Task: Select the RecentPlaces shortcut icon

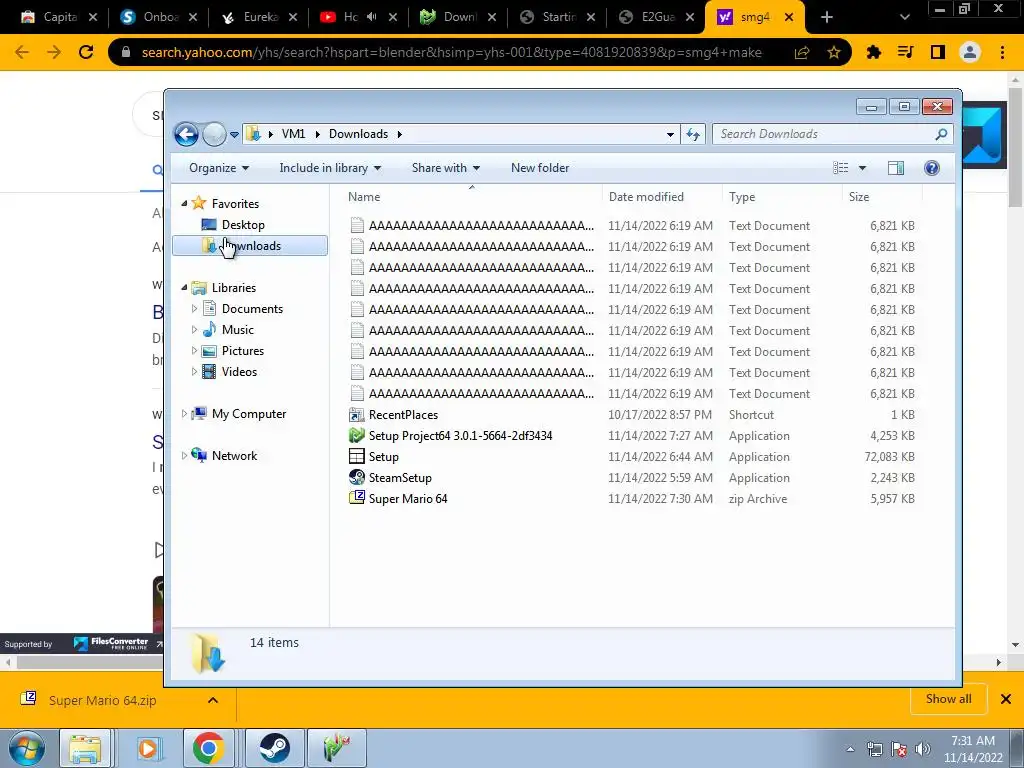Action: tap(357, 415)
